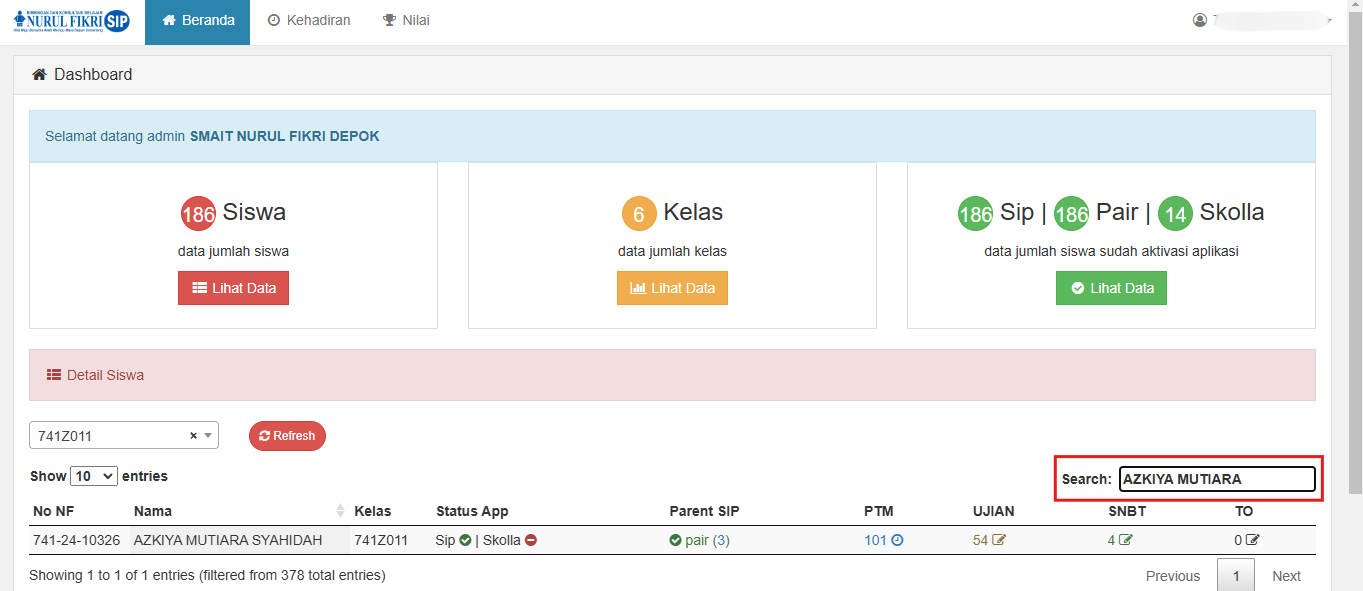The height and width of the screenshot is (591, 1363).
Task: Click the Search input field
Action: [1216, 479]
